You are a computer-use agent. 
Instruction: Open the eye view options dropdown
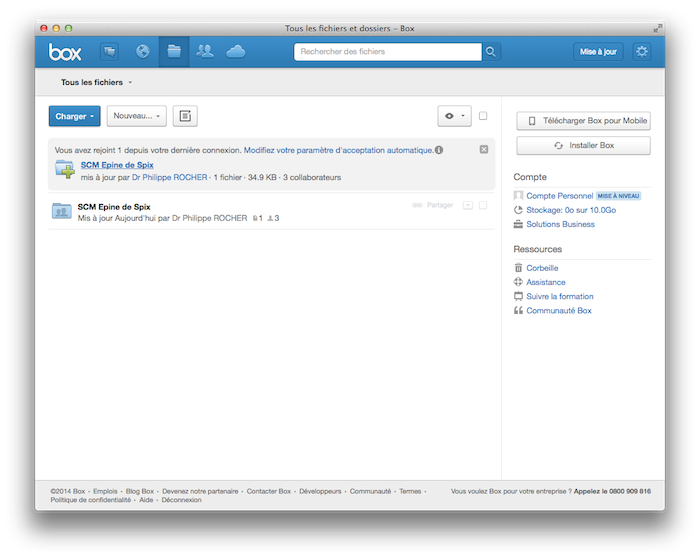(454, 116)
